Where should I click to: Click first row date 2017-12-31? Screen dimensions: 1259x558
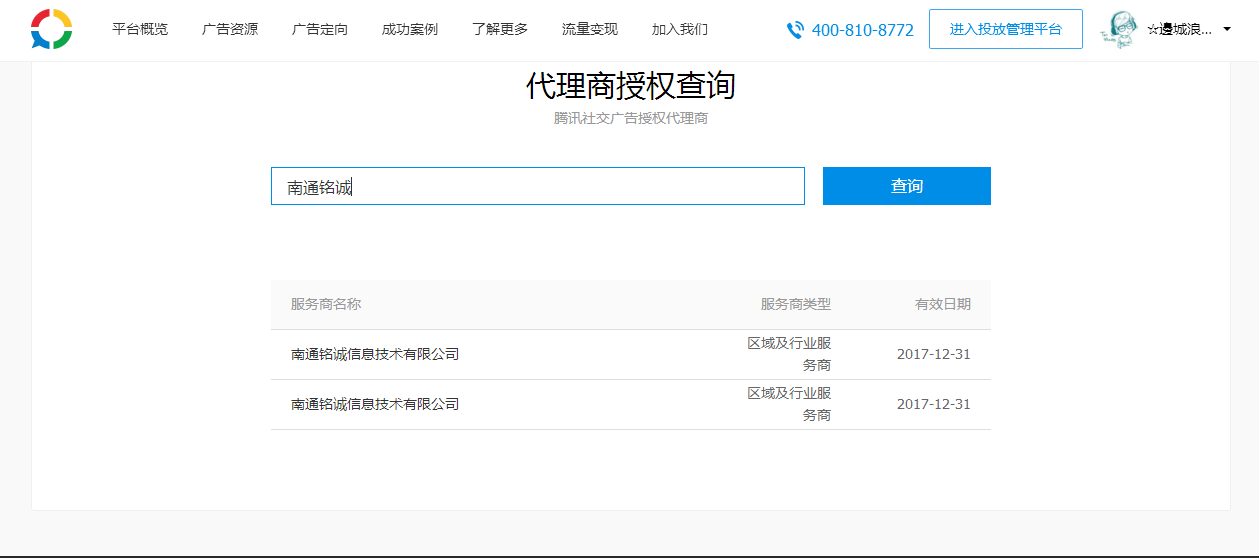[x=934, y=354]
